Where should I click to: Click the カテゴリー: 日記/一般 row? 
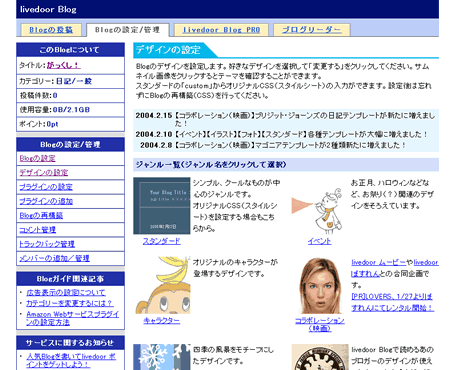pyautogui.click(x=70, y=81)
